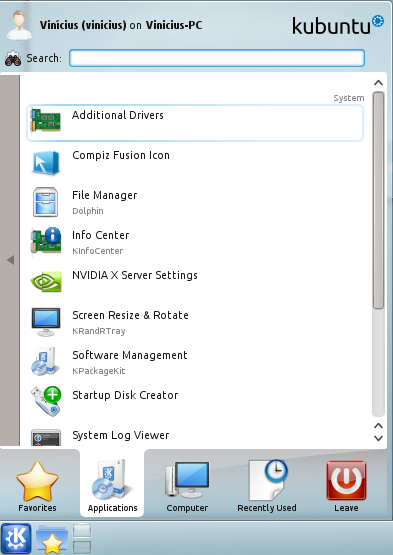Click the user avatar picture
393x555 pixels.
pyautogui.click(x=19, y=25)
